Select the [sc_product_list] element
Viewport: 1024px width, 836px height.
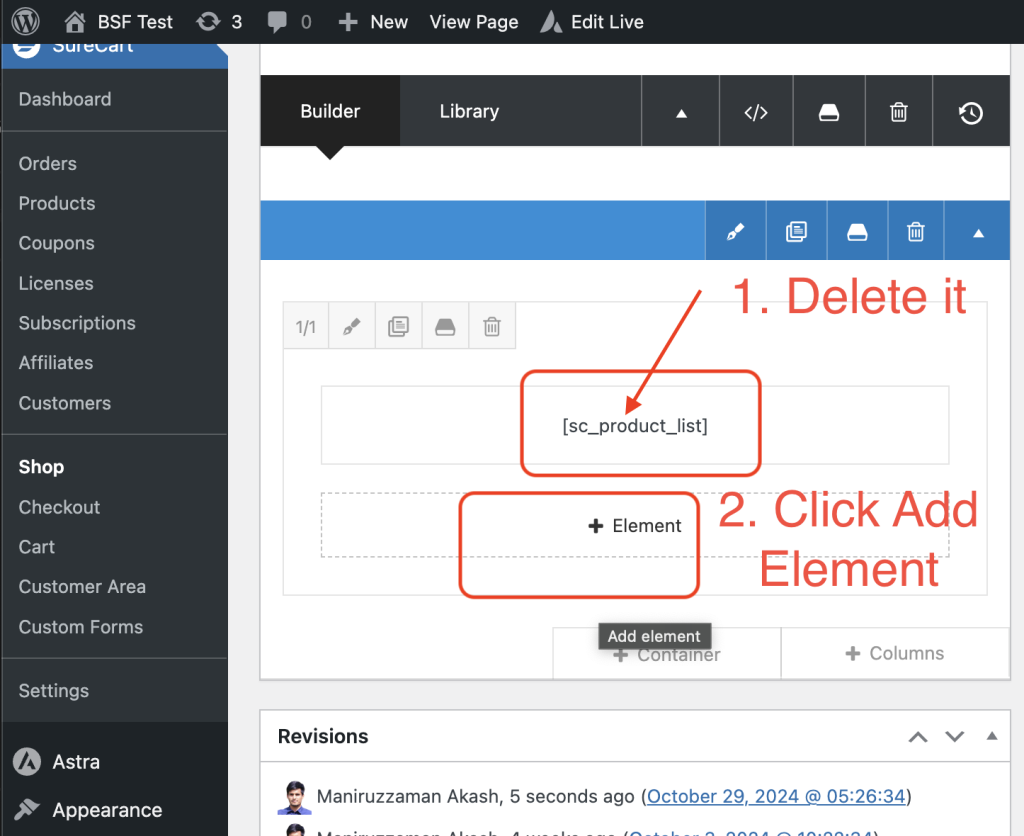634,426
